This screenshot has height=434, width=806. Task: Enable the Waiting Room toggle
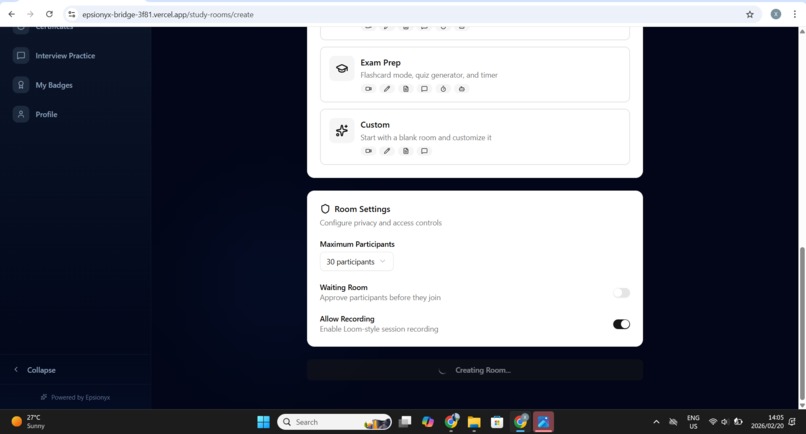click(621, 293)
